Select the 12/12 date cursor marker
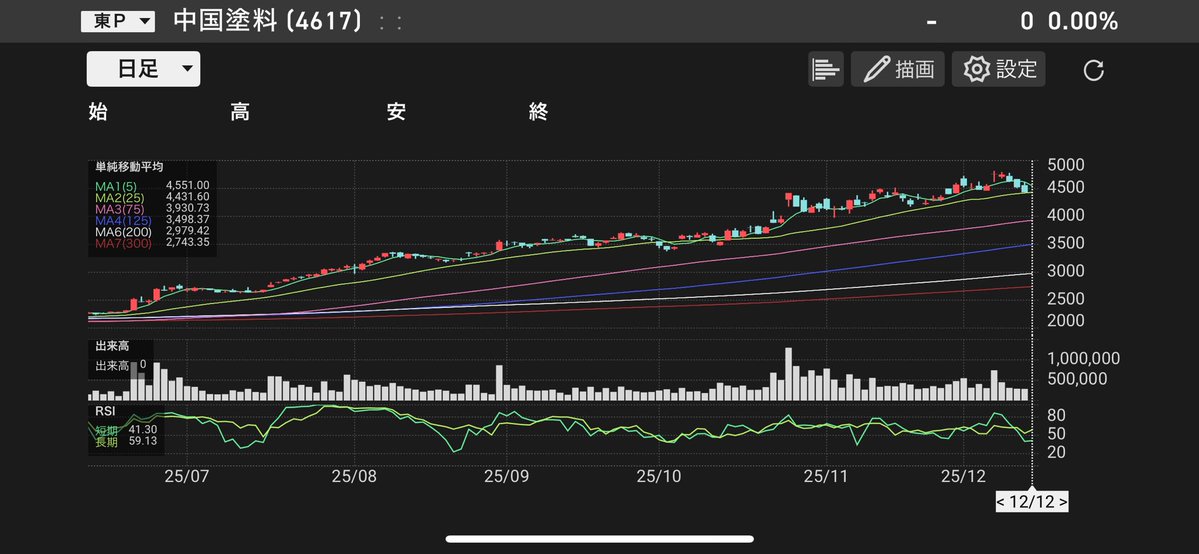Image resolution: width=1199 pixels, height=554 pixels. [1032, 503]
